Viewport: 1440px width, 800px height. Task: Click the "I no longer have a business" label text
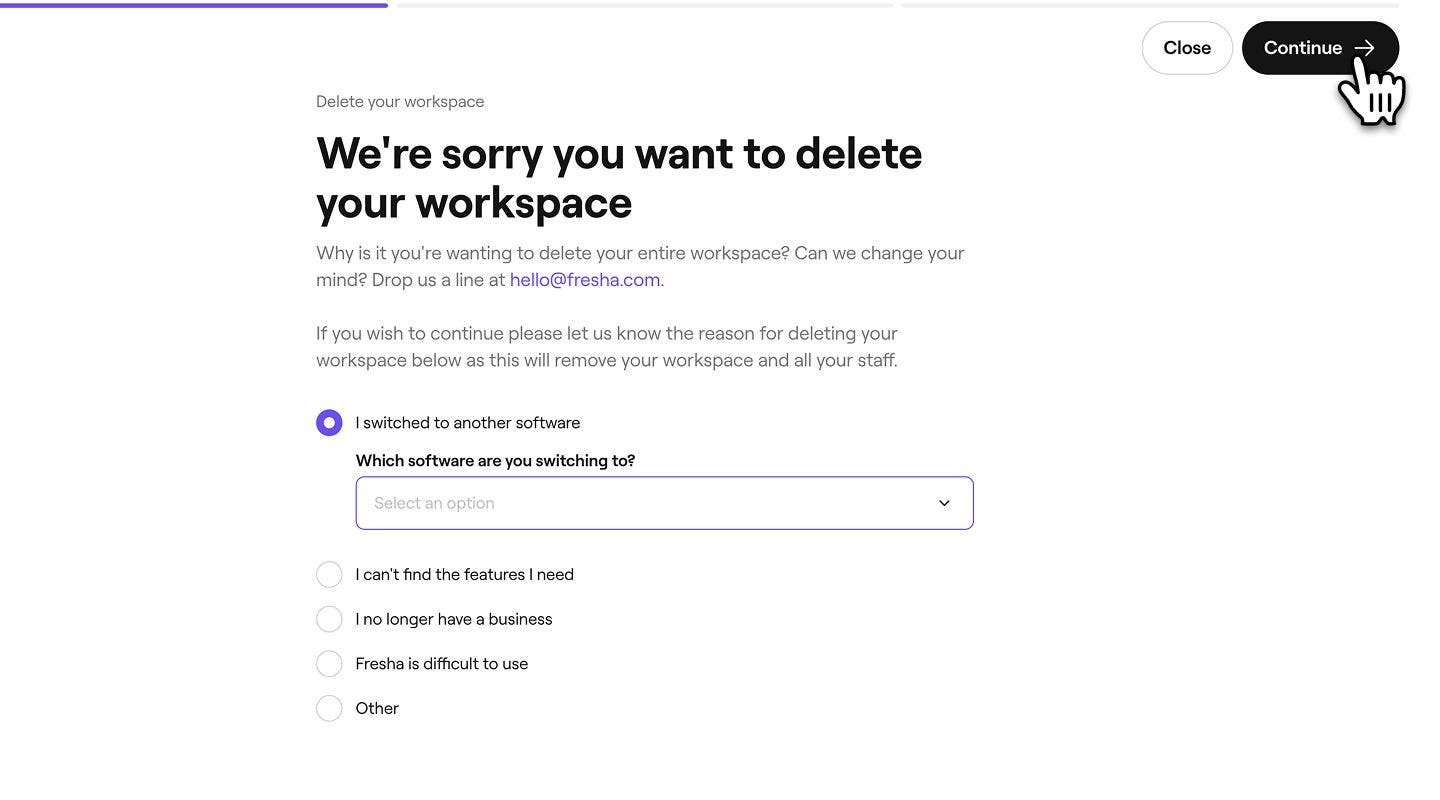click(454, 619)
